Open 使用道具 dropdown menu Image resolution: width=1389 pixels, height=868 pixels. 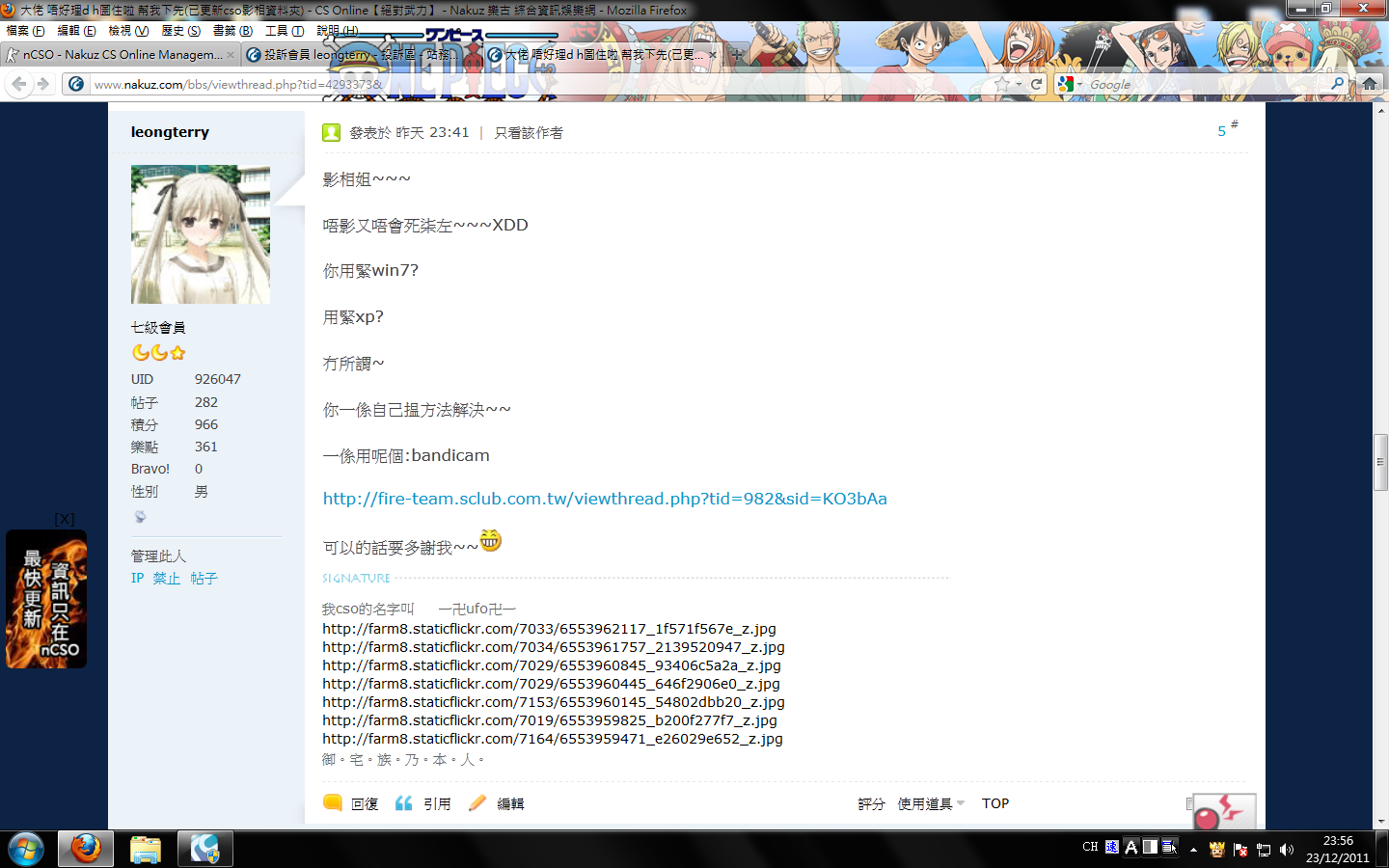click(931, 803)
